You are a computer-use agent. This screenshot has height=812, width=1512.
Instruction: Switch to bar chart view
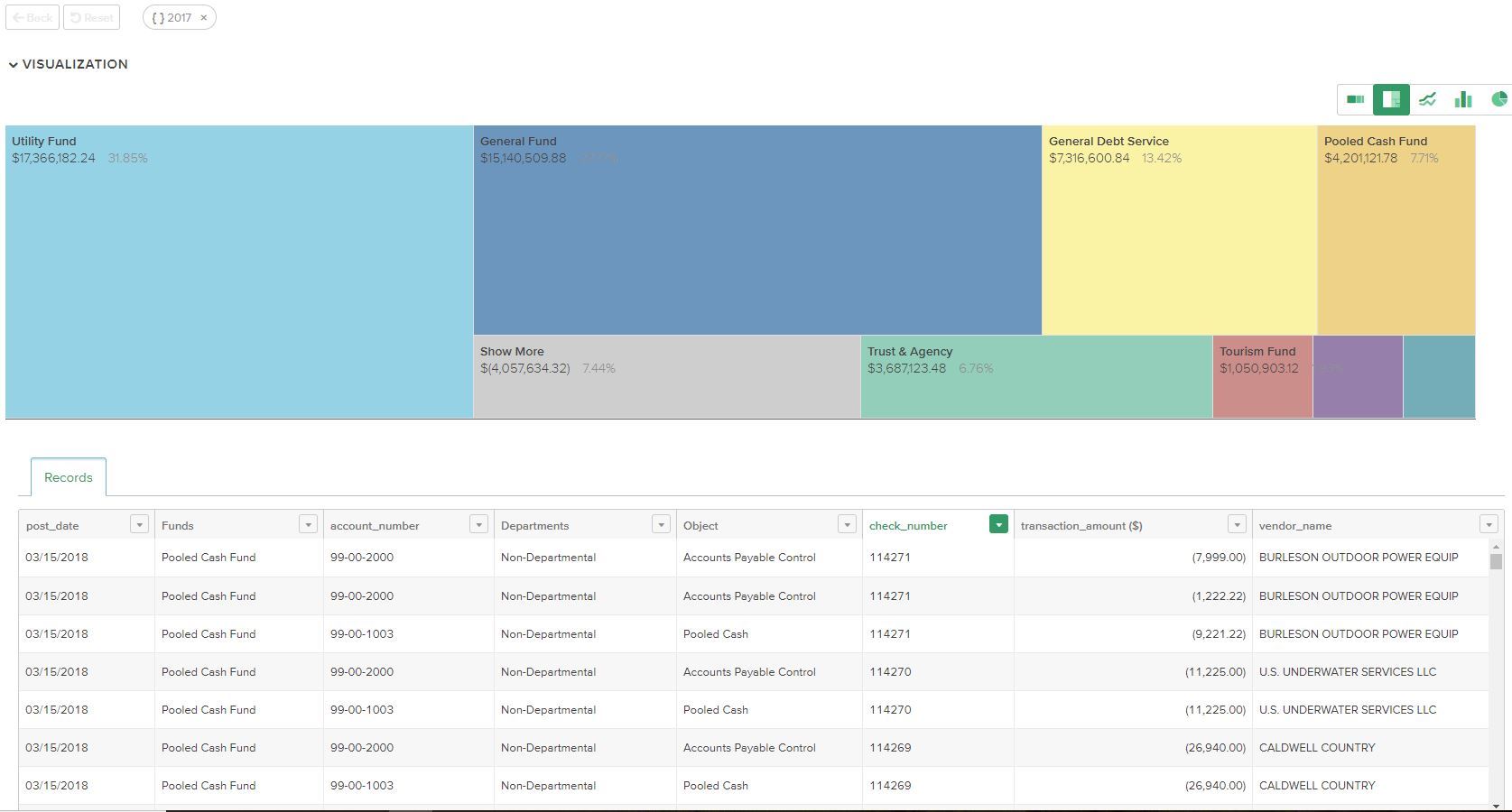point(1463,99)
